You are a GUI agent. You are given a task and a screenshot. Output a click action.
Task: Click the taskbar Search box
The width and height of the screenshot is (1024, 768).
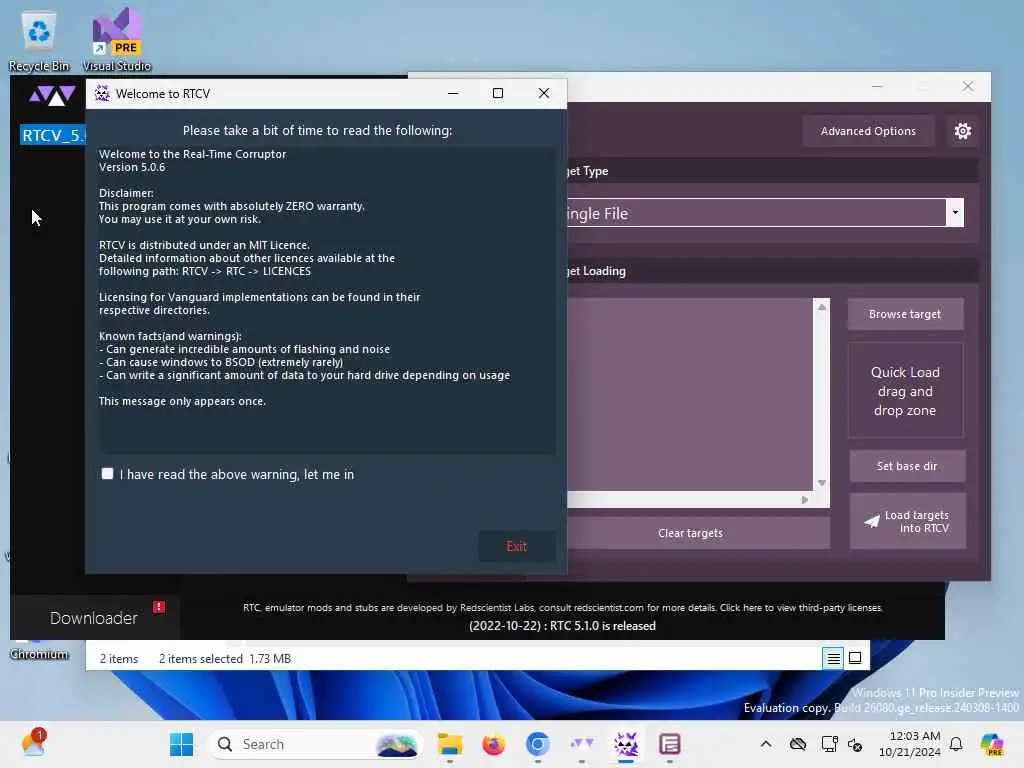click(316, 744)
